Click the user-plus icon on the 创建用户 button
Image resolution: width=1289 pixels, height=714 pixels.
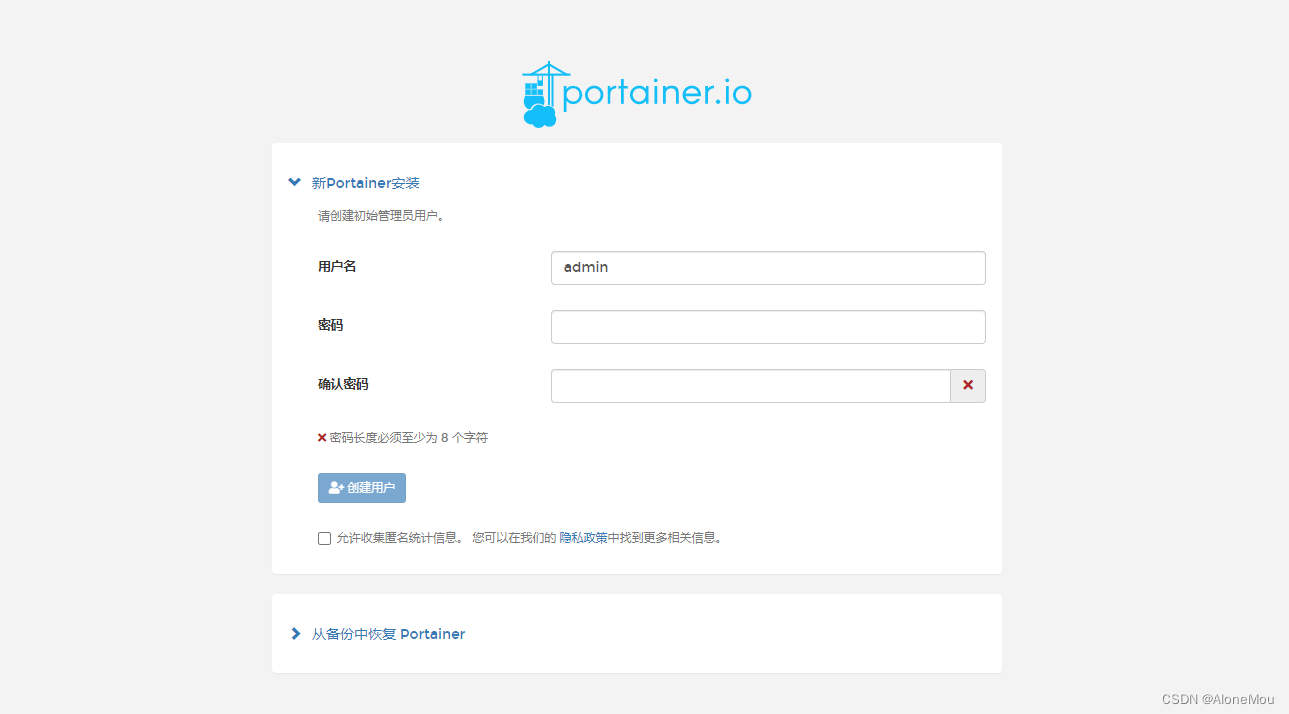click(336, 488)
